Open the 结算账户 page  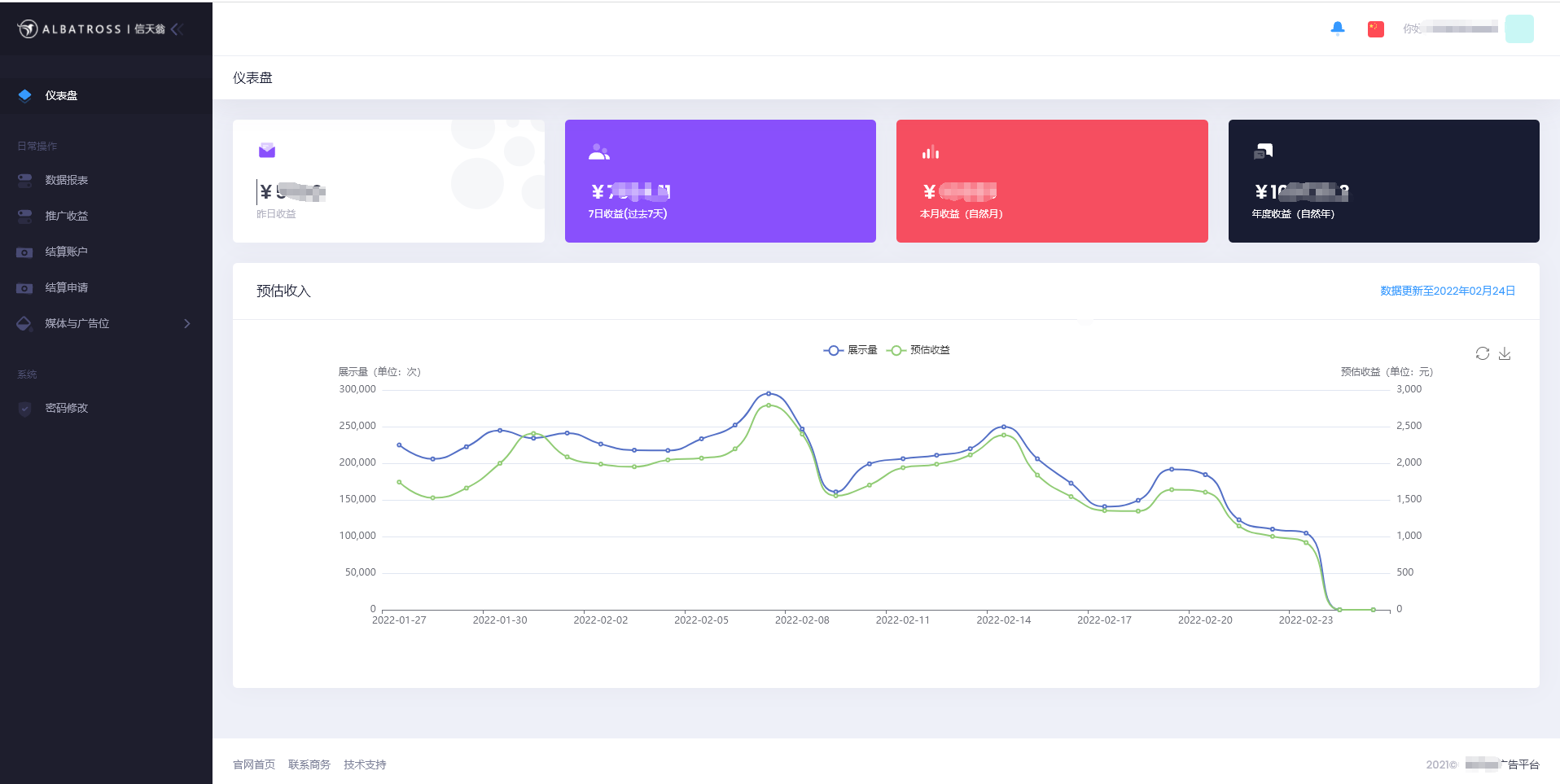click(66, 252)
